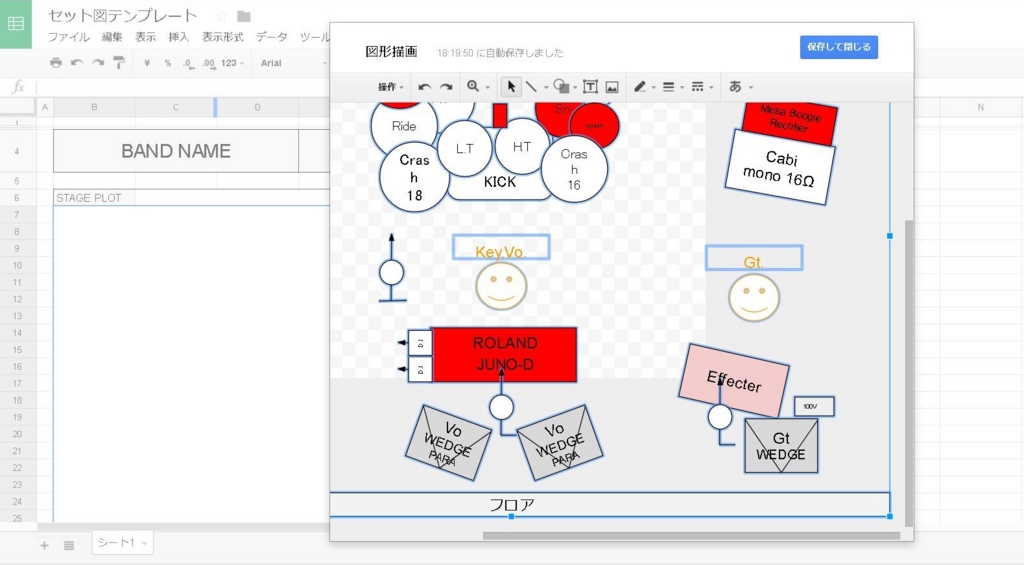The height and width of the screenshot is (565, 1024).
Task: Click the print icon in the Sheets toolbar
Action: [56, 63]
